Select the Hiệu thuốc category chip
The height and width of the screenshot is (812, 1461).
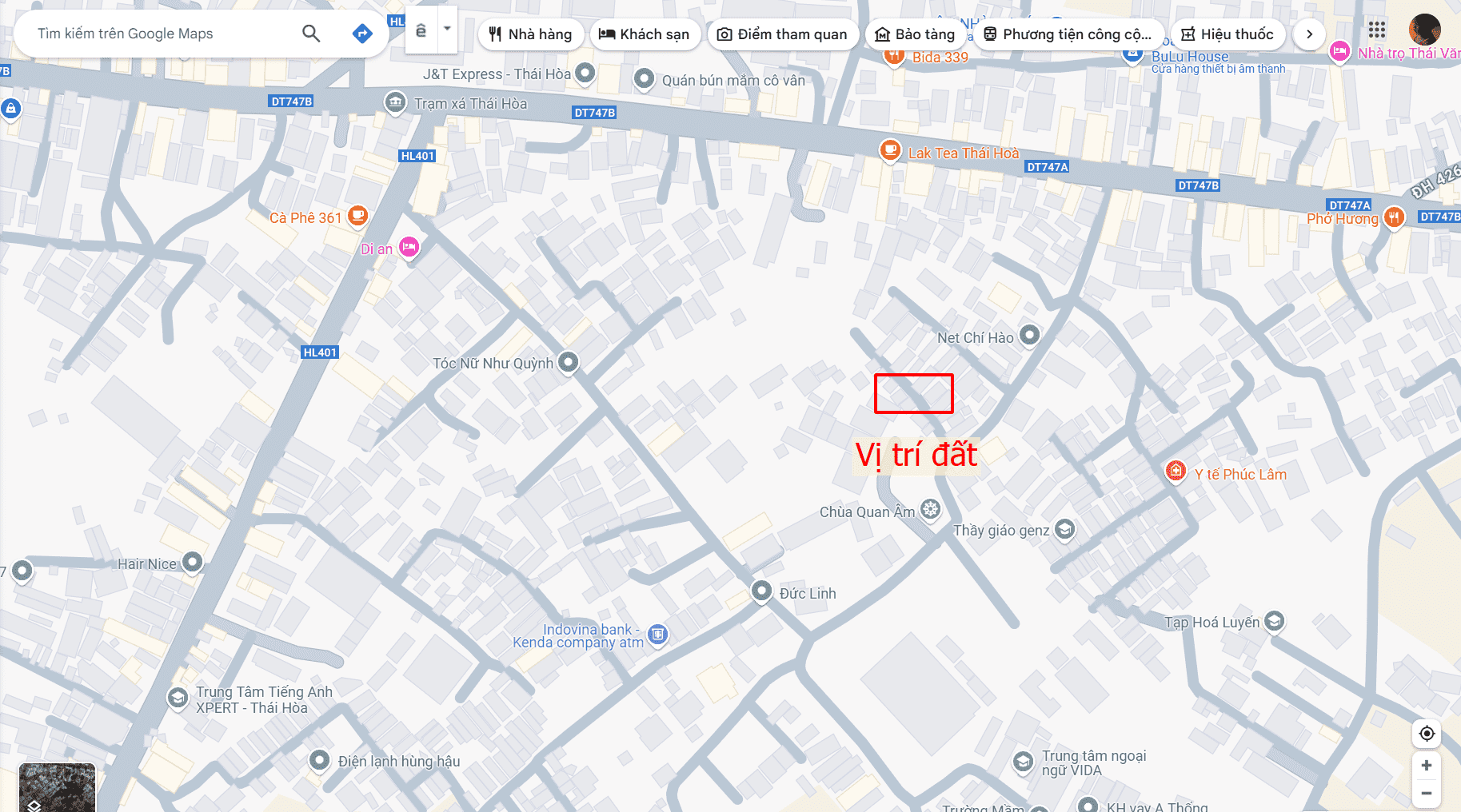(x=1227, y=34)
